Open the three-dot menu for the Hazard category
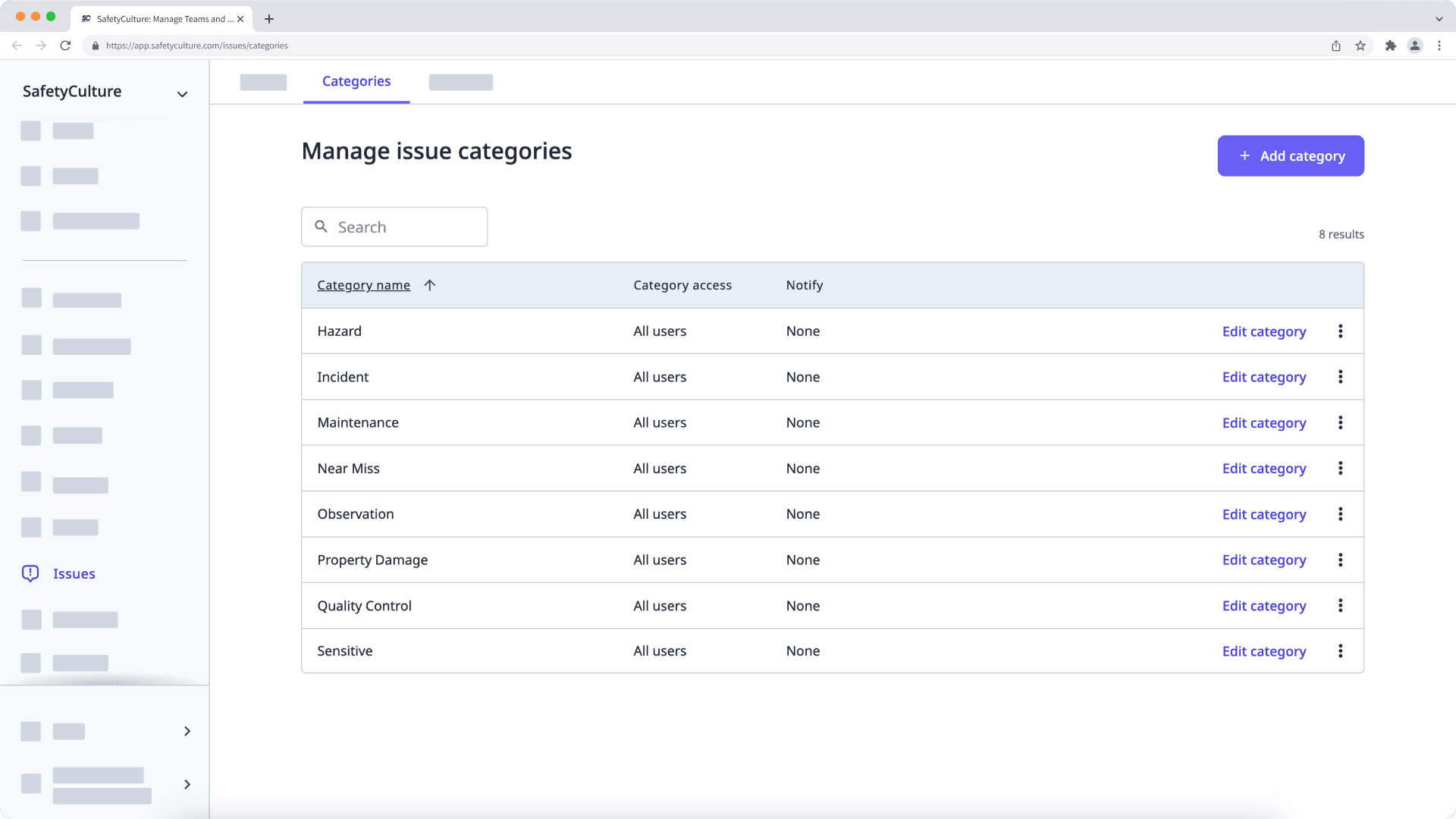Viewport: 1456px width, 819px height. coord(1341,331)
